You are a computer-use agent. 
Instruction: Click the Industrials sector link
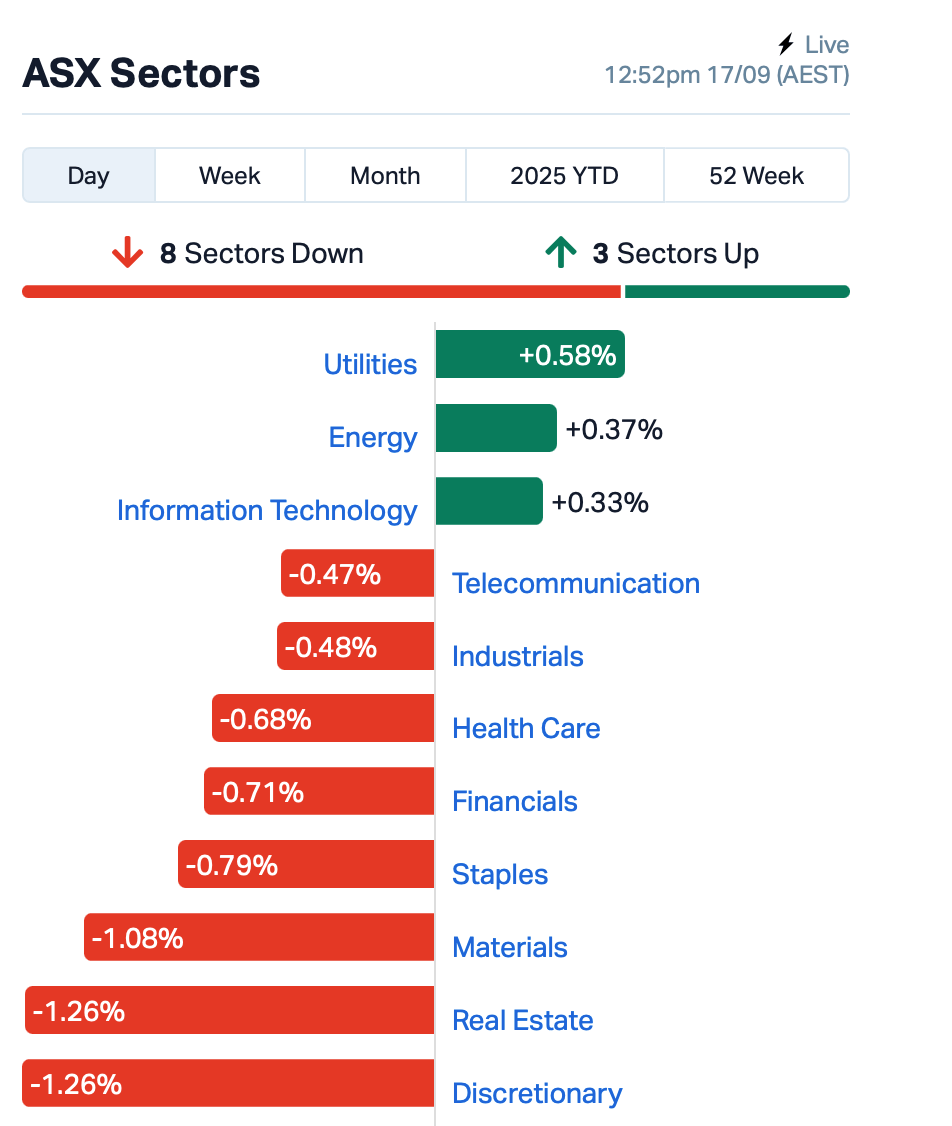pos(518,656)
